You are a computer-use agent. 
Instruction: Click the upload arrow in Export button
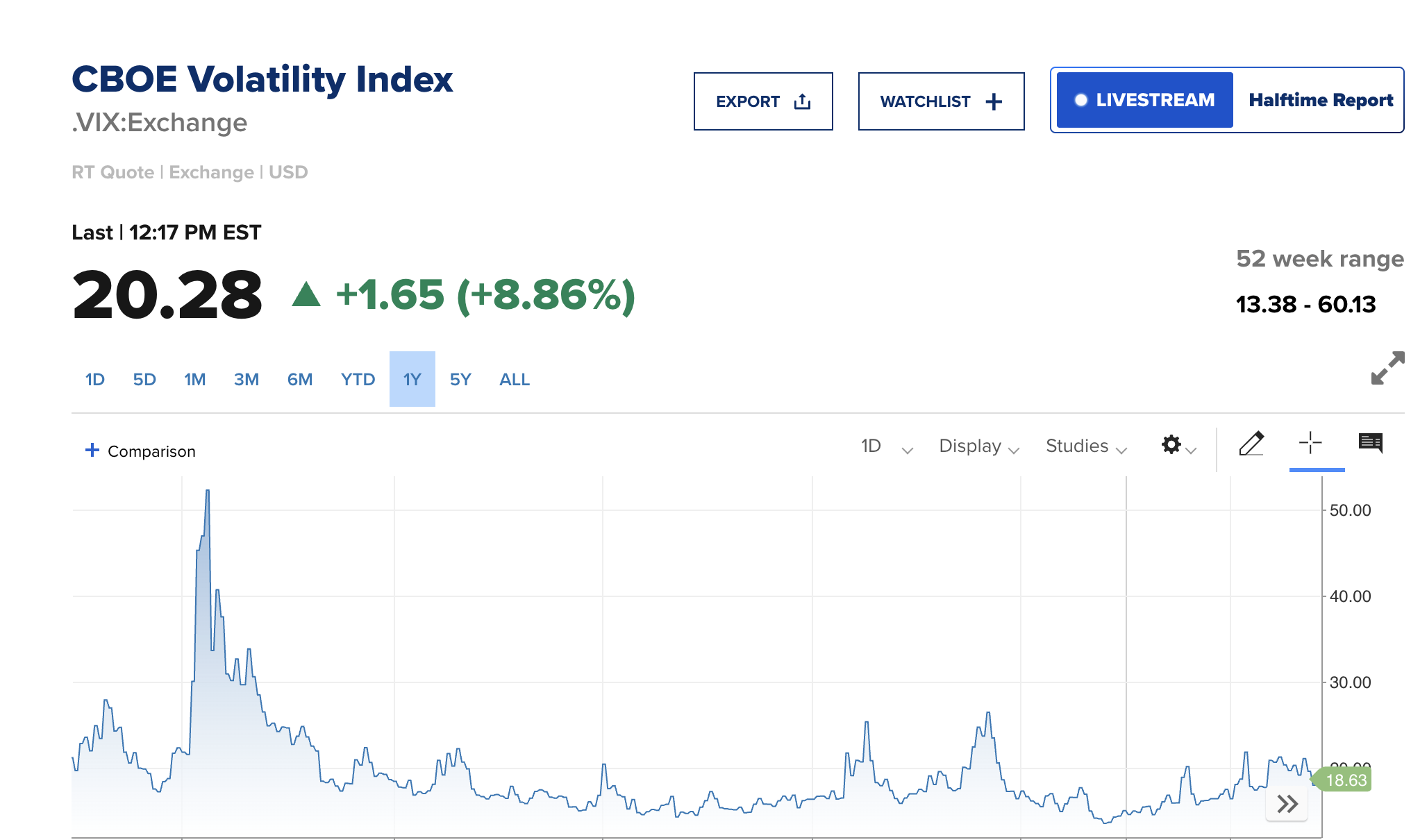pyautogui.click(x=802, y=101)
